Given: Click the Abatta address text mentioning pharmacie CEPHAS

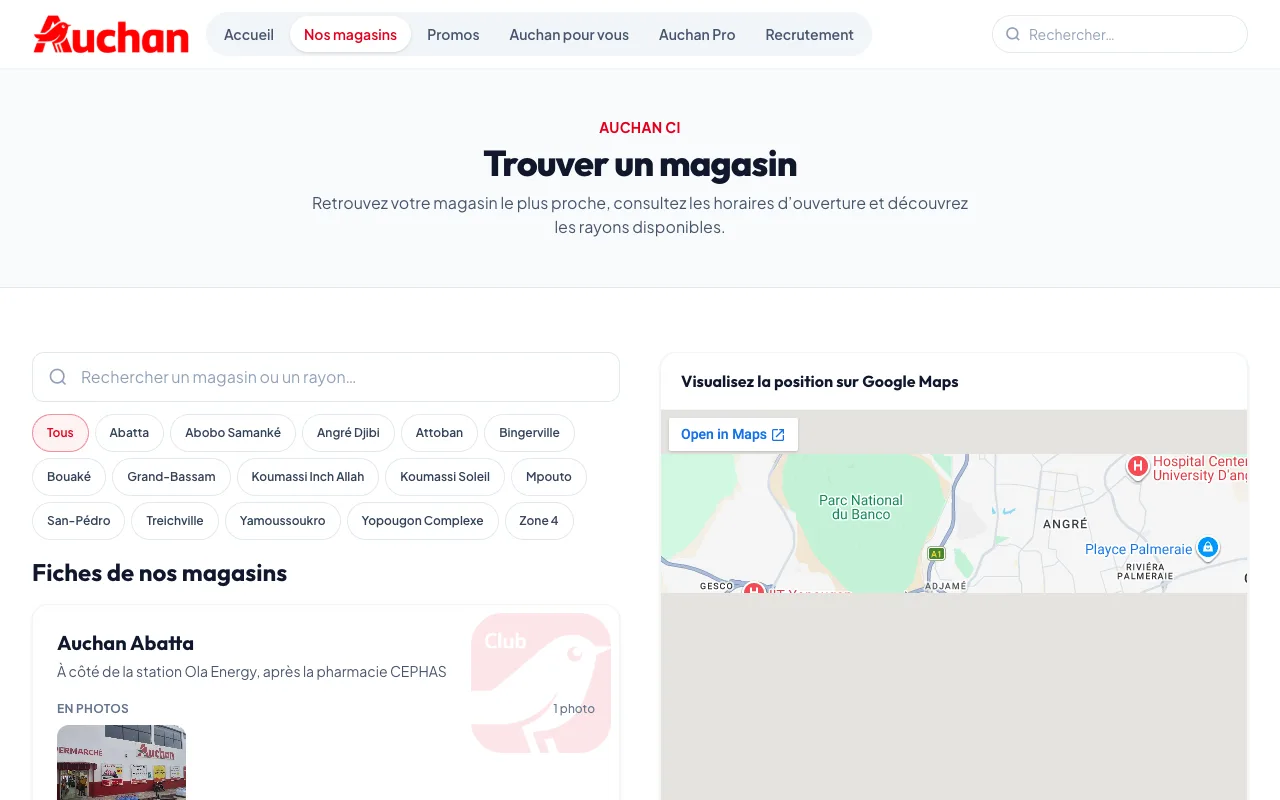Looking at the screenshot, I should click(252, 672).
